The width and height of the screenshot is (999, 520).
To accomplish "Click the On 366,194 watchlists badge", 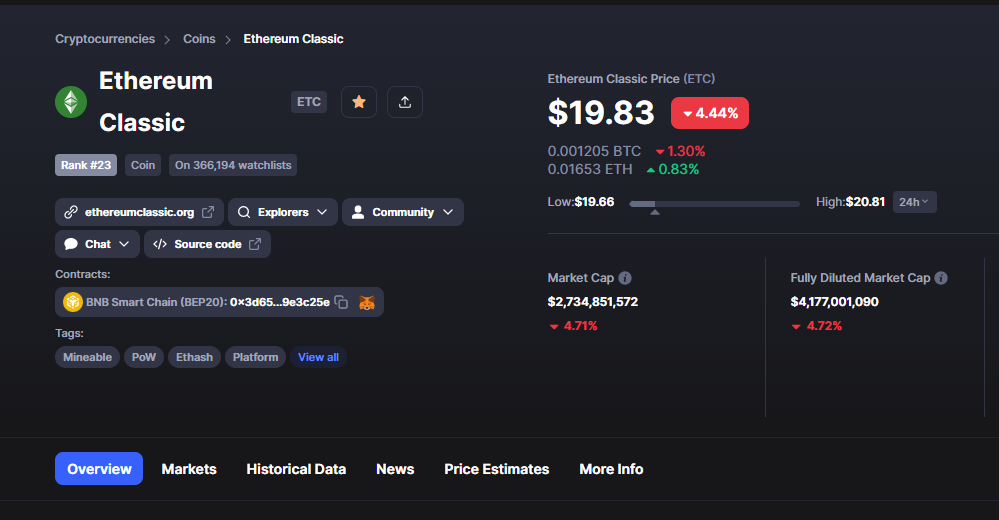I will point(233,165).
